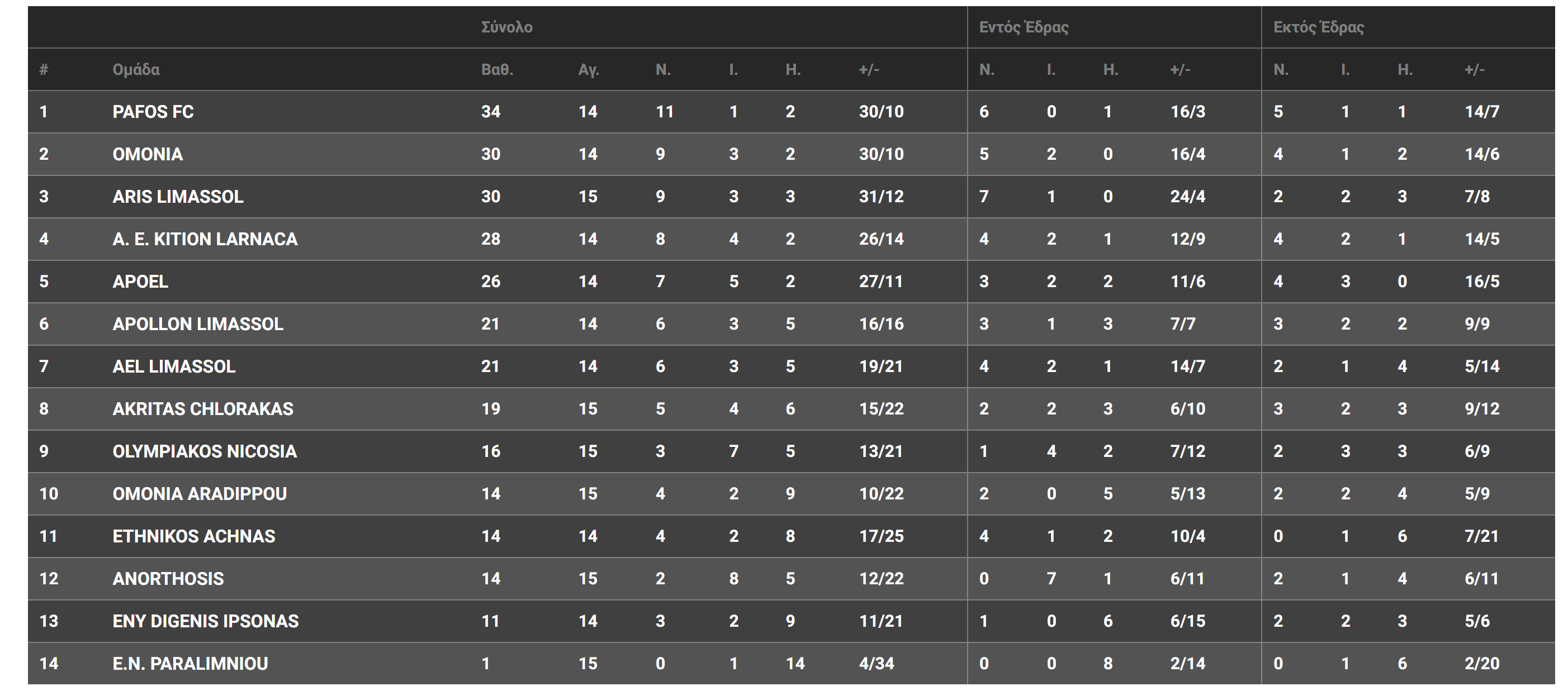Select the ARIS LIMASSOL team row name
The height and width of the screenshot is (691, 1568).
coord(178,197)
